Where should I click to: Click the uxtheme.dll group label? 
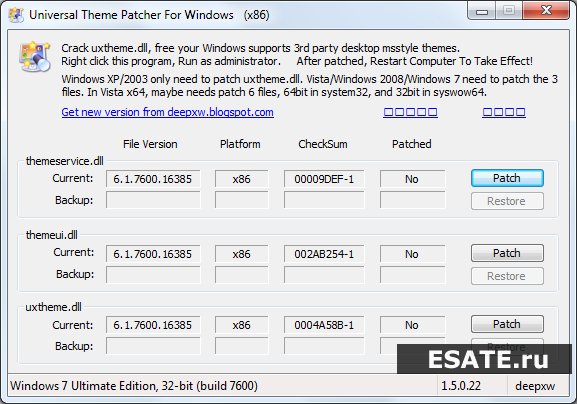point(53,307)
